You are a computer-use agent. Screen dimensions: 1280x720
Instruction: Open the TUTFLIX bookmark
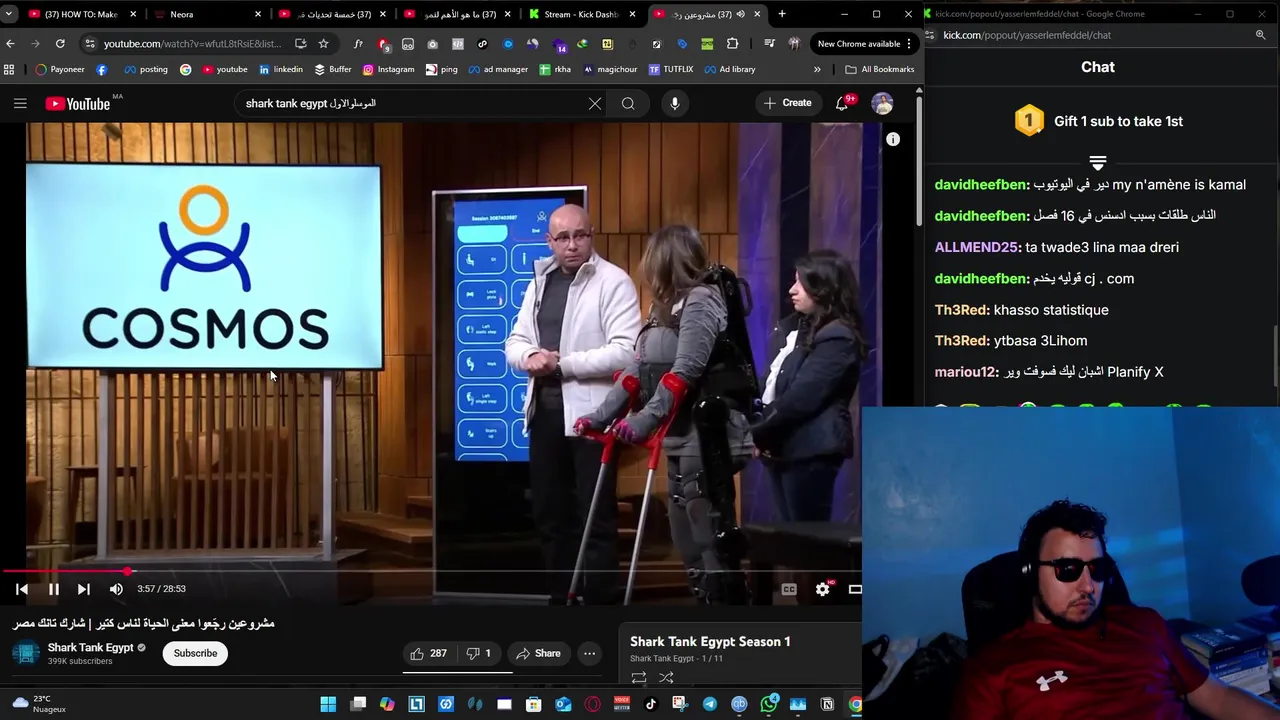[670, 69]
